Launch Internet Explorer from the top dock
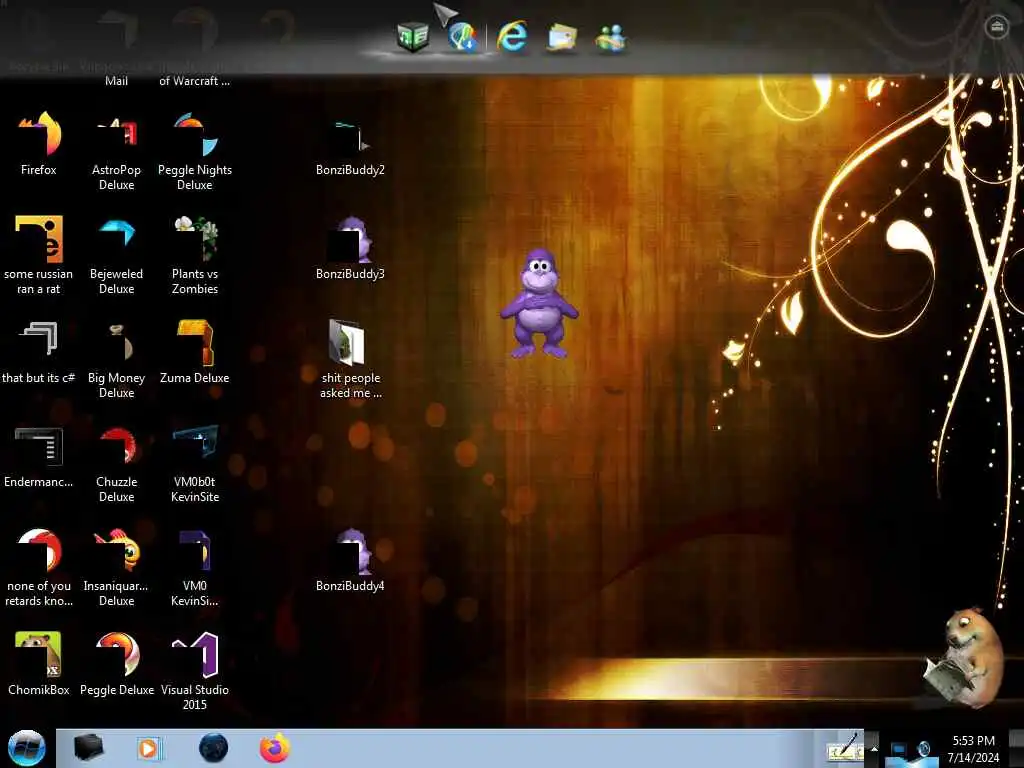1024x768 pixels. pyautogui.click(x=512, y=35)
